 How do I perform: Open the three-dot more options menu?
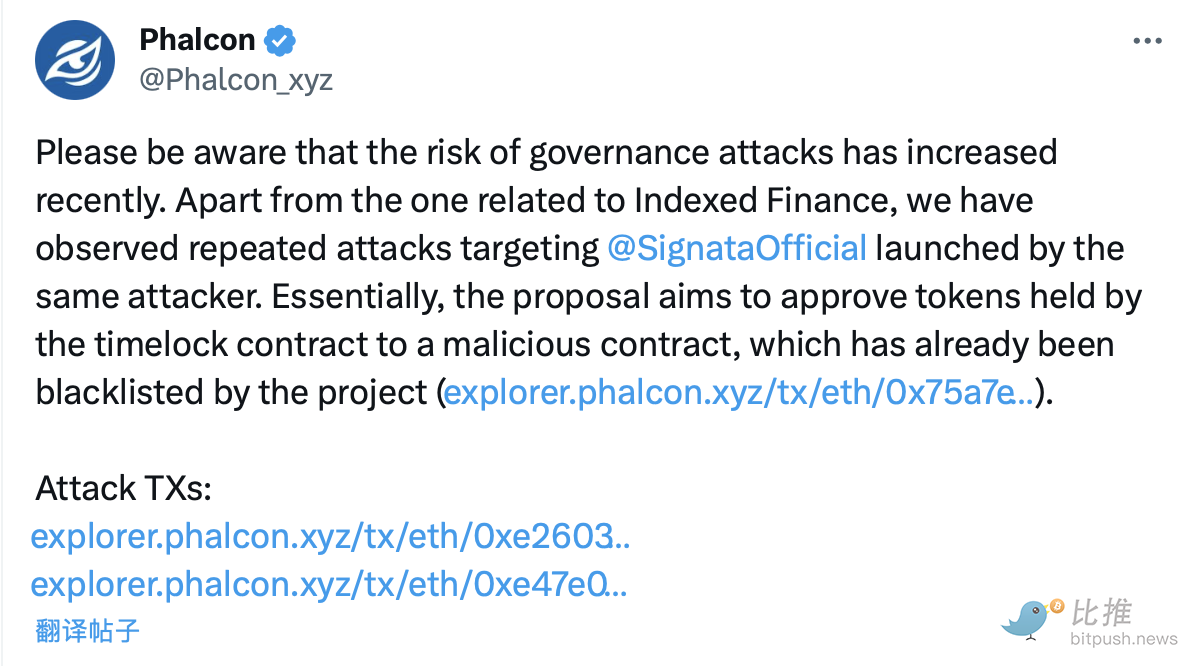(x=1147, y=41)
